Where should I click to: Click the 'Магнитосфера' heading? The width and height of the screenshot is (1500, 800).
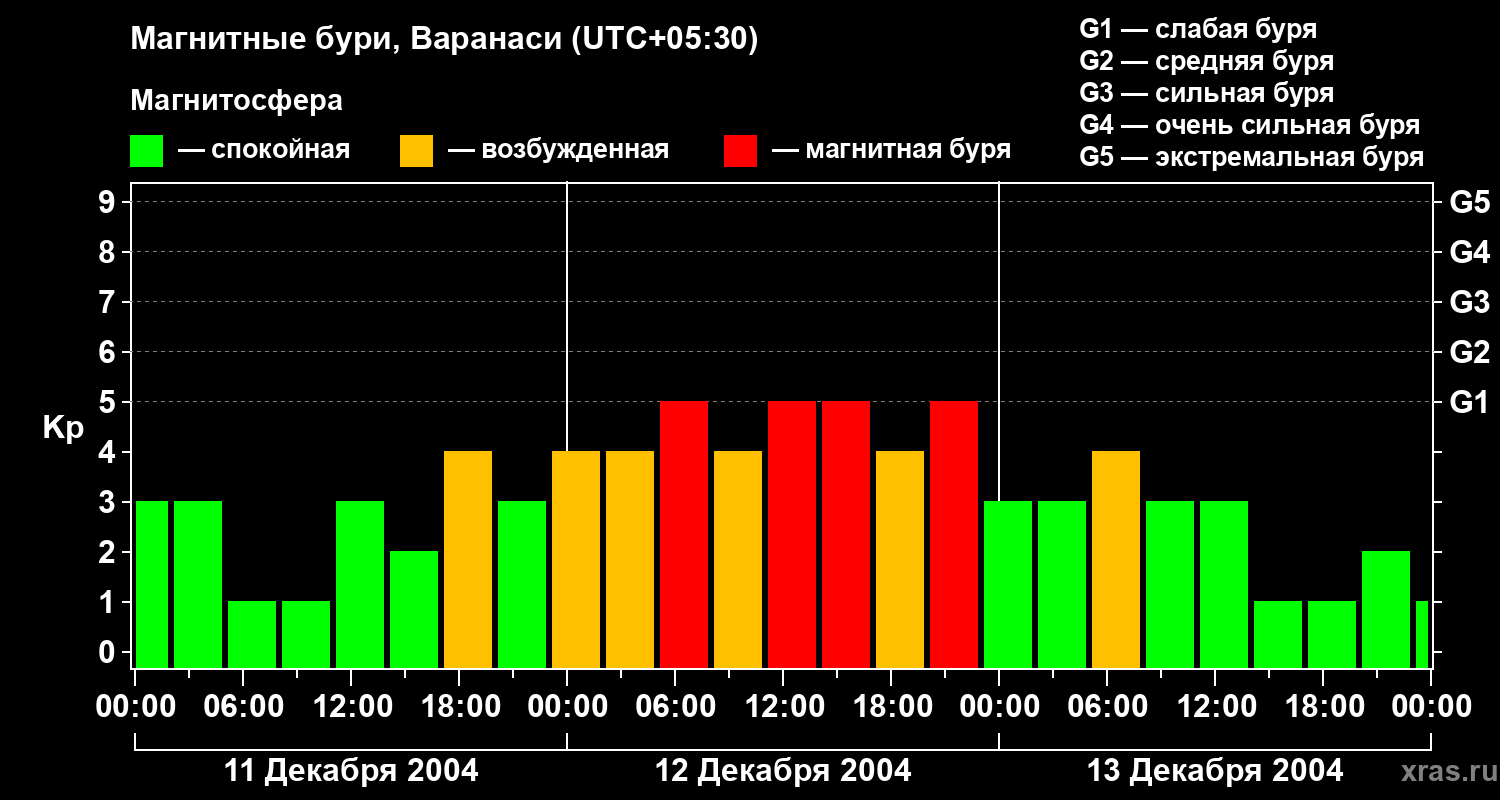pos(236,101)
